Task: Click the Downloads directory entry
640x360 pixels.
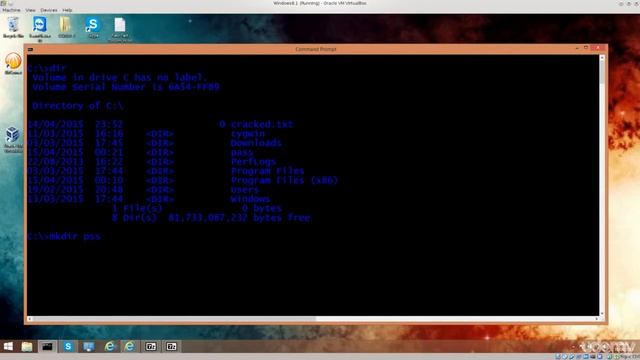Action: [256, 143]
